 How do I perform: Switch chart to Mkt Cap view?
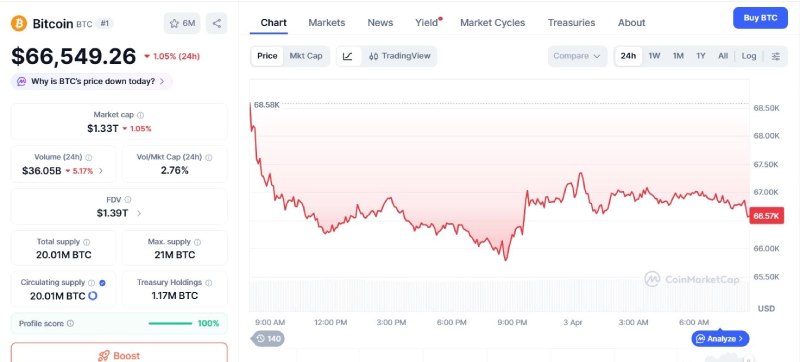pos(306,56)
